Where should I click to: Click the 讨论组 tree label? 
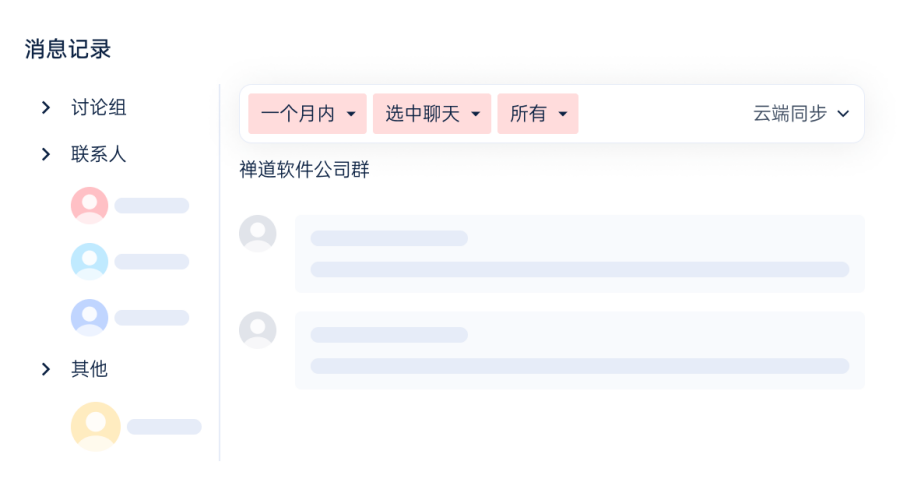(99, 107)
